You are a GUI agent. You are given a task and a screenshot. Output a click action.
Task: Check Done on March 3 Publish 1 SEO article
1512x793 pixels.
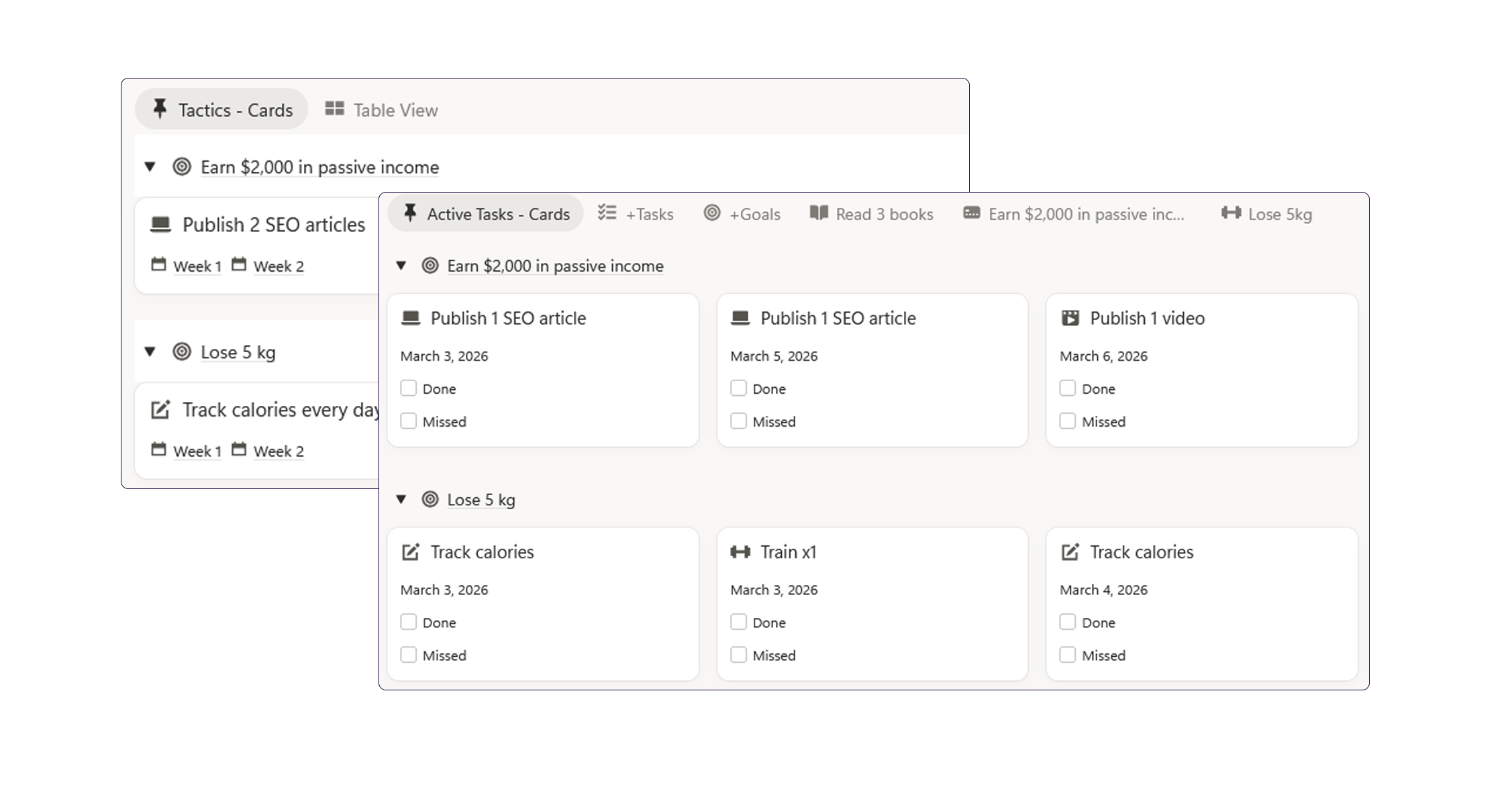[409, 388]
